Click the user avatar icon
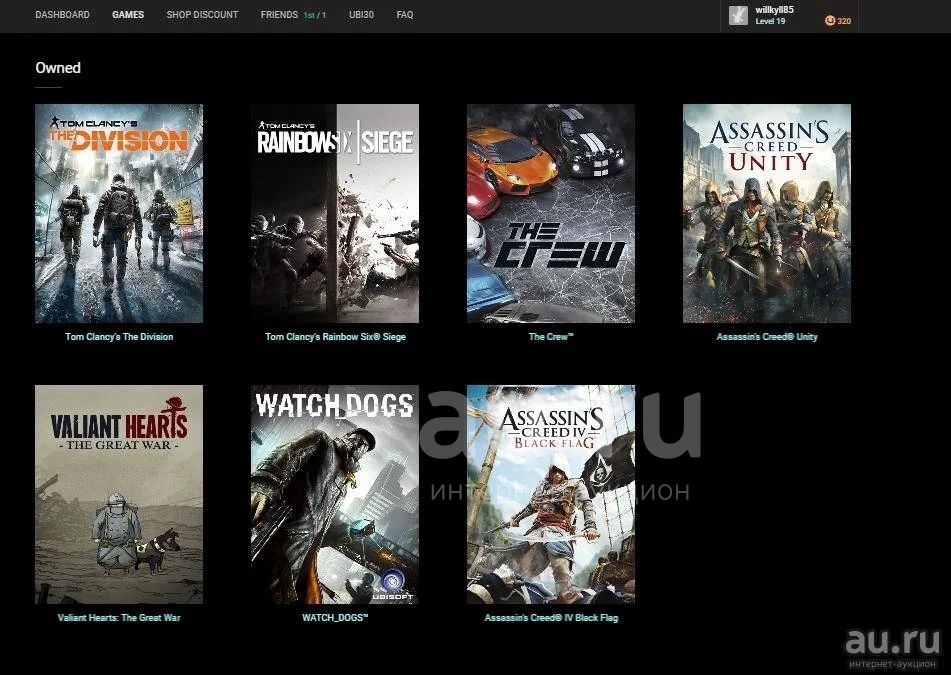The width and height of the screenshot is (951, 675). pyautogui.click(x=738, y=15)
